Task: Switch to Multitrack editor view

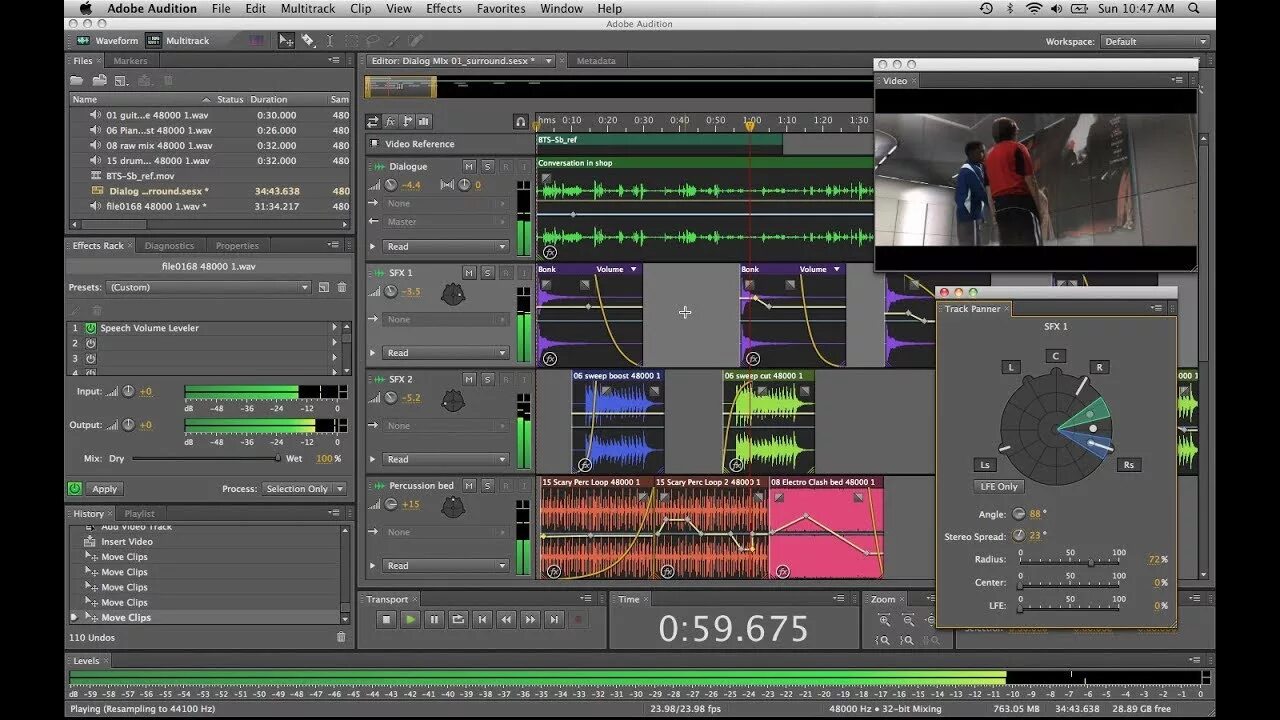Action: point(179,41)
